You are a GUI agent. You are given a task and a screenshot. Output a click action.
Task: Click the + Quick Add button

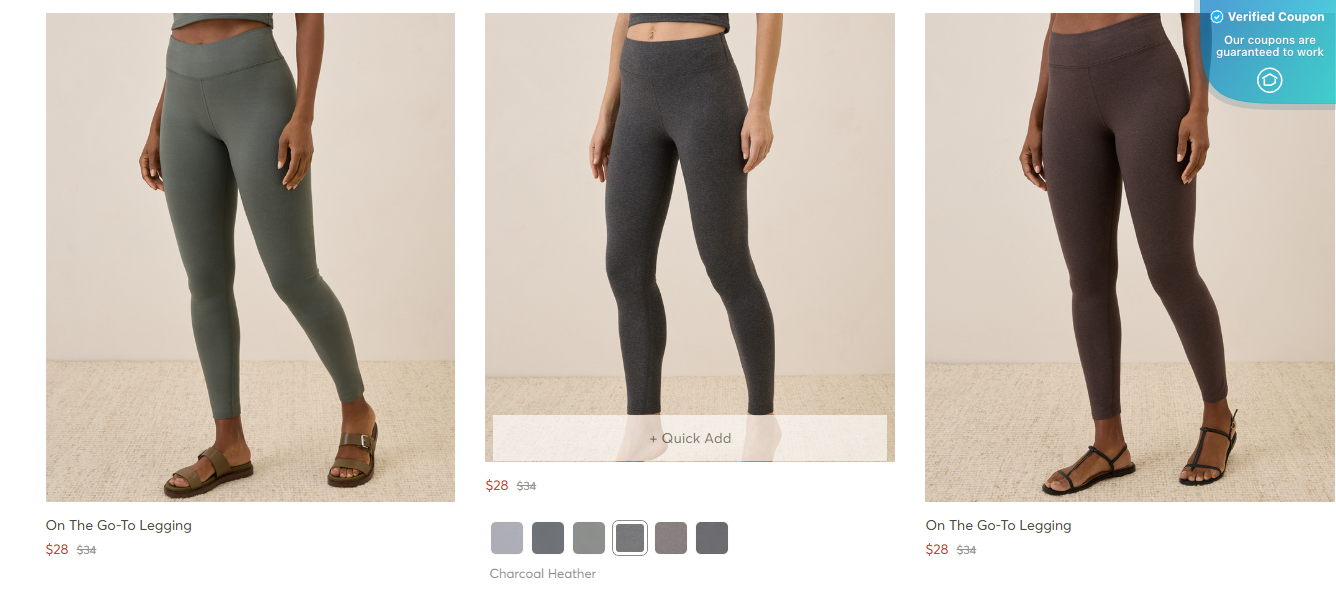(x=689, y=438)
